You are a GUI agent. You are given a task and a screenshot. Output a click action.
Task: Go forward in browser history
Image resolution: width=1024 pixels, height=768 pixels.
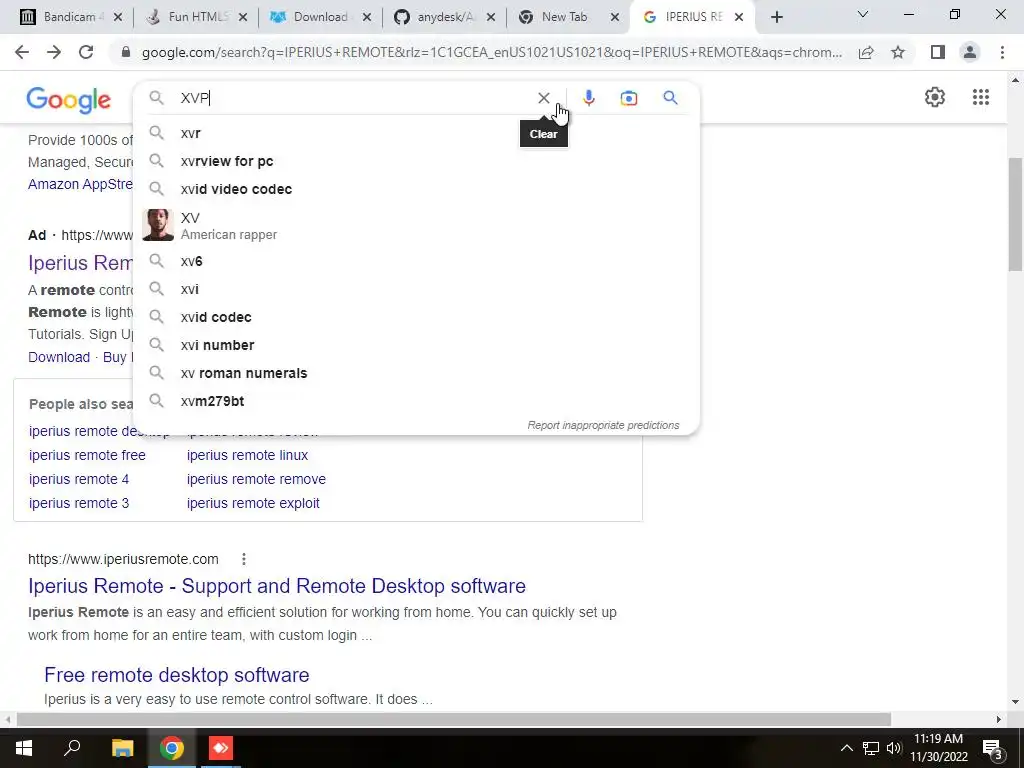point(54,52)
